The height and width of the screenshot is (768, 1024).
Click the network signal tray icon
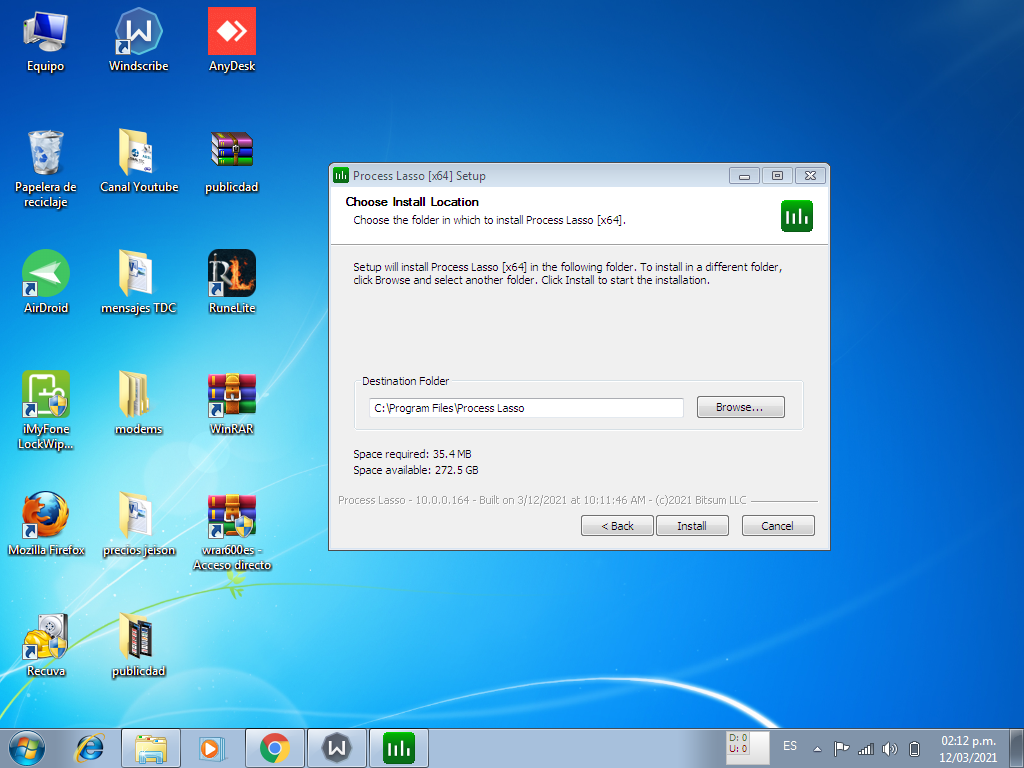click(866, 748)
